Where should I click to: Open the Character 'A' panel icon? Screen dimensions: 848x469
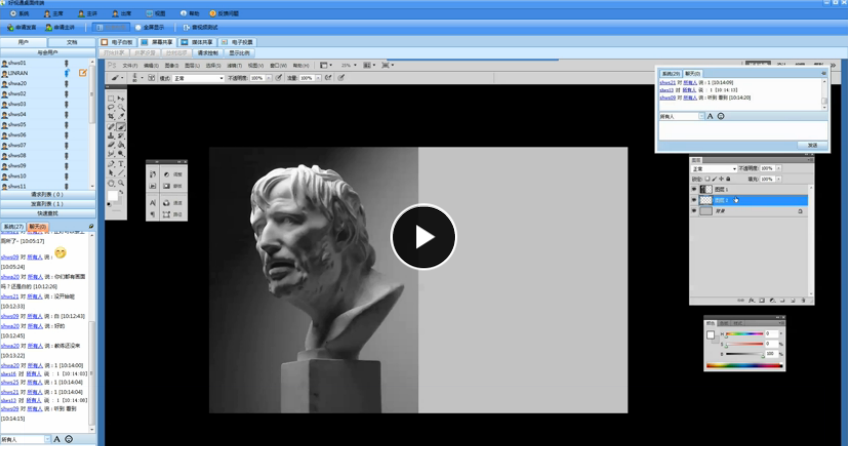[x=153, y=203]
